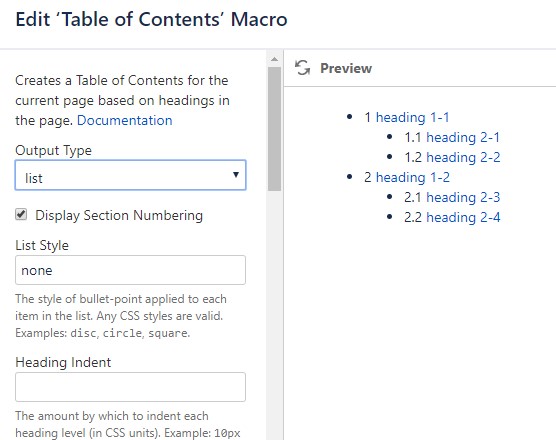Open the Documentation link
Screen dimensions: 556x440
[x=124, y=121]
